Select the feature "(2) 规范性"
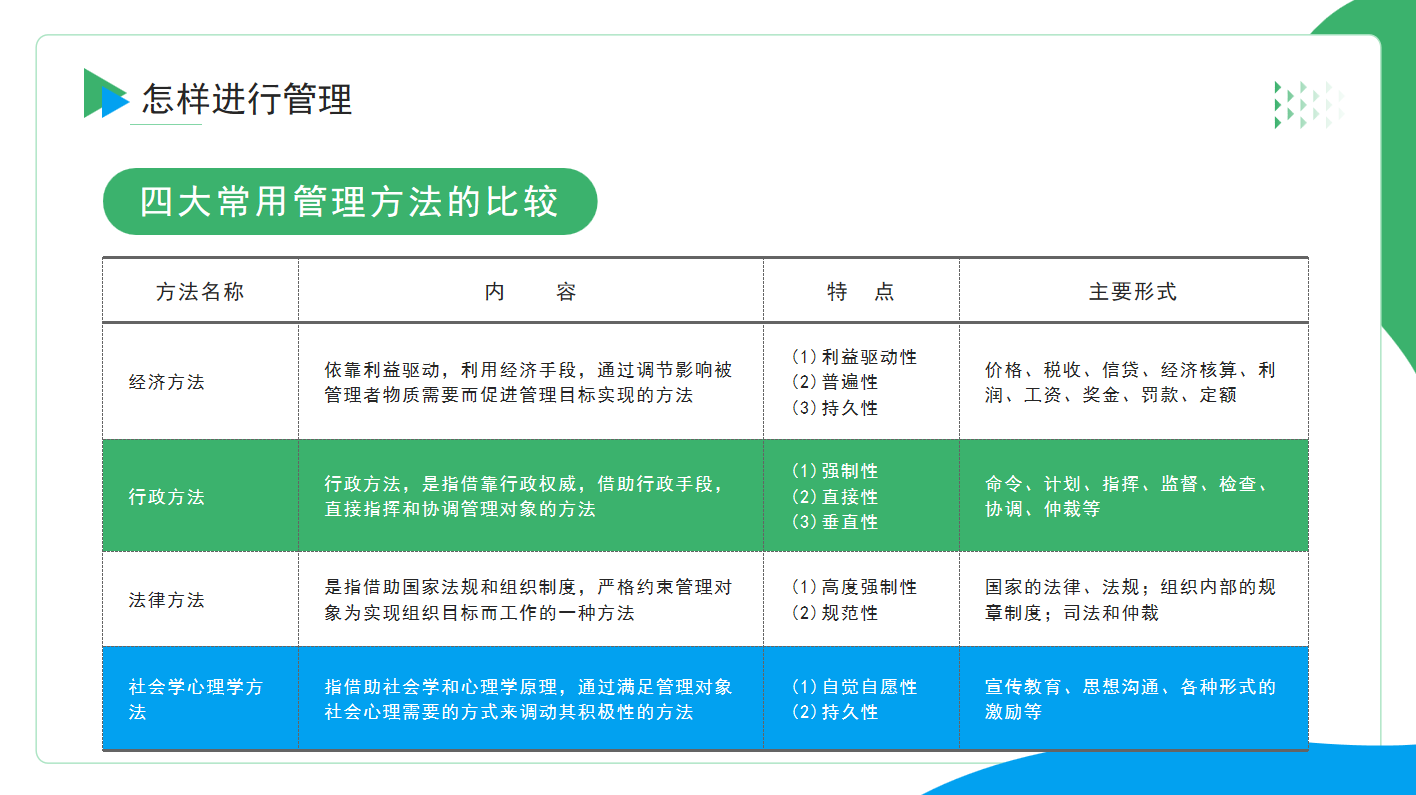The width and height of the screenshot is (1416, 795). coord(835,613)
